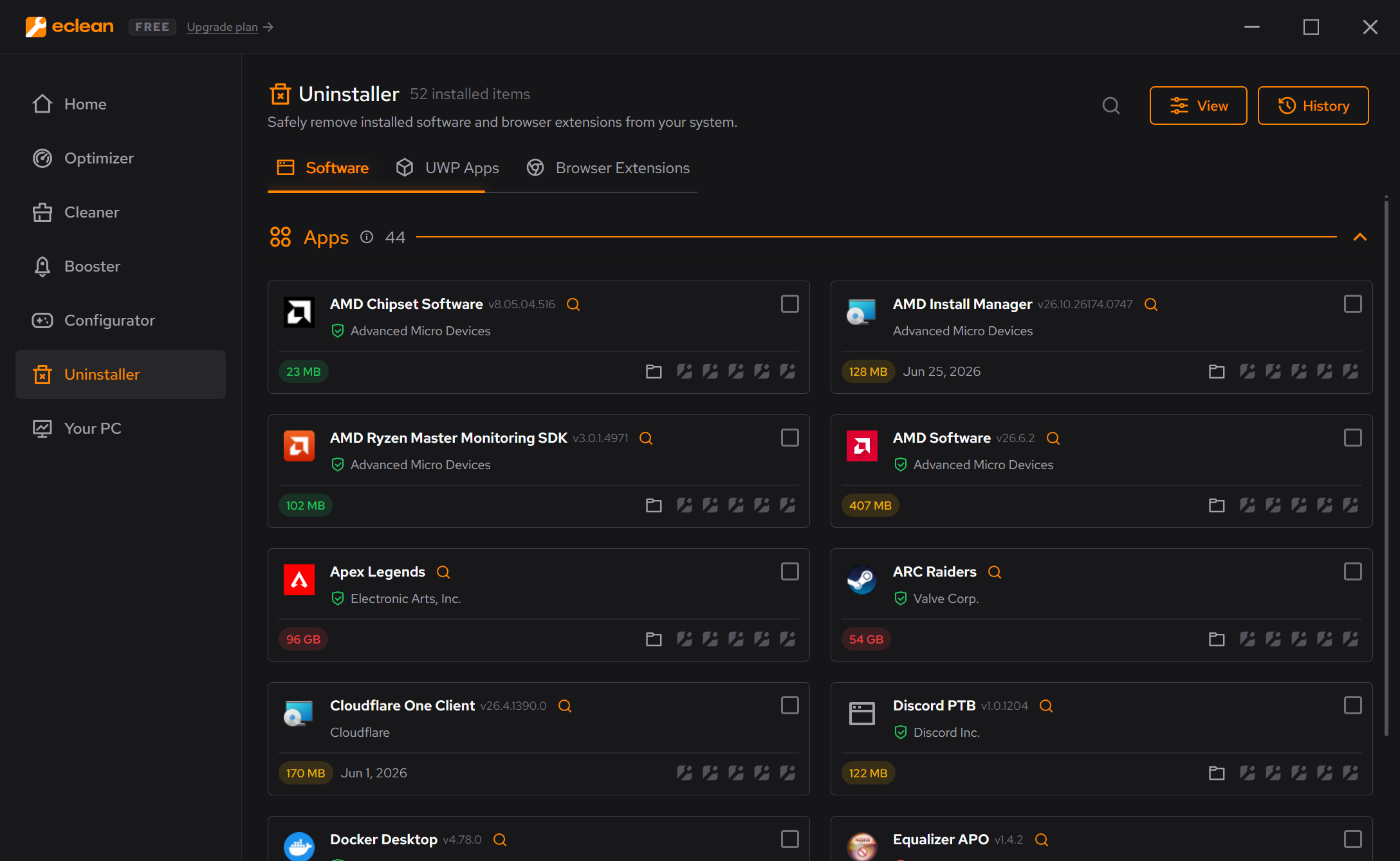The width and height of the screenshot is (1400, 861).
Task: Click the 52 installed items count
Action: [470, 94]
